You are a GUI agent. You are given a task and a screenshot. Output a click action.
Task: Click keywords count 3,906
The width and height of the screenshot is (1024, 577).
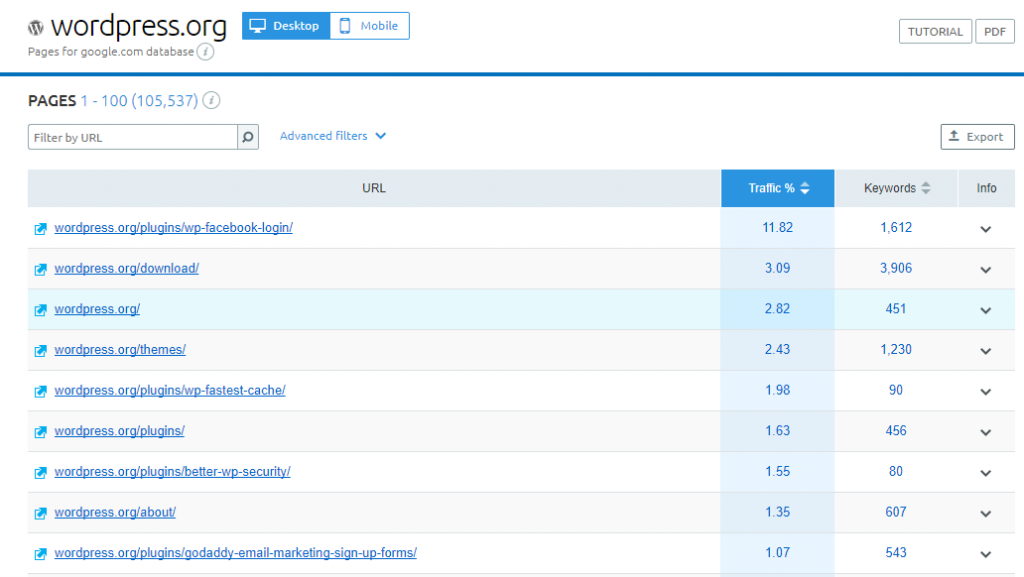896,268
